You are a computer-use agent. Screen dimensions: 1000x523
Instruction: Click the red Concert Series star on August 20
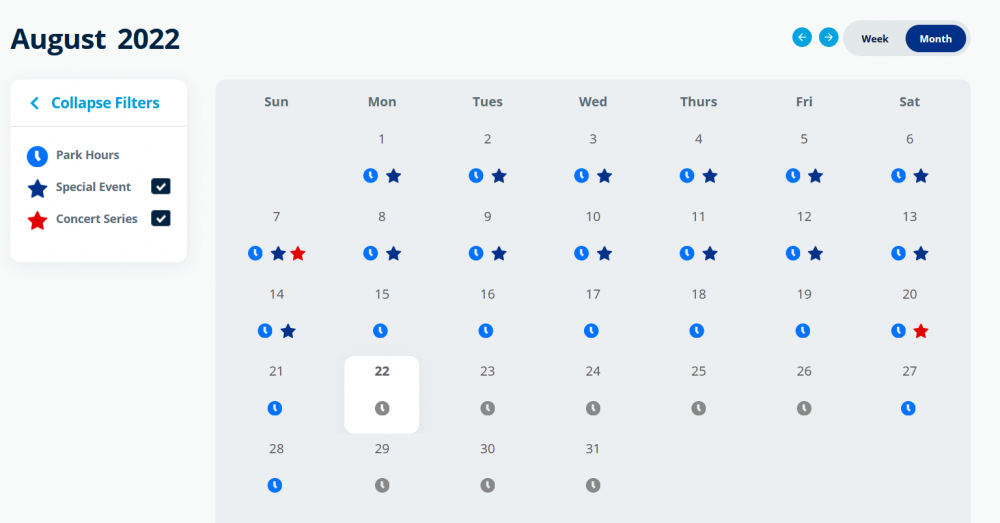tap(921, 331)
